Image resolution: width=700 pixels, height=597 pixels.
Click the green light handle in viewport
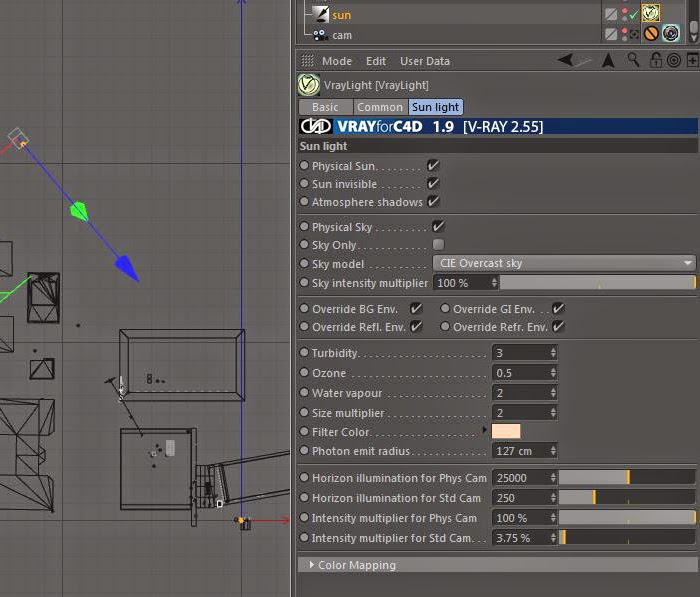[79, 211]
